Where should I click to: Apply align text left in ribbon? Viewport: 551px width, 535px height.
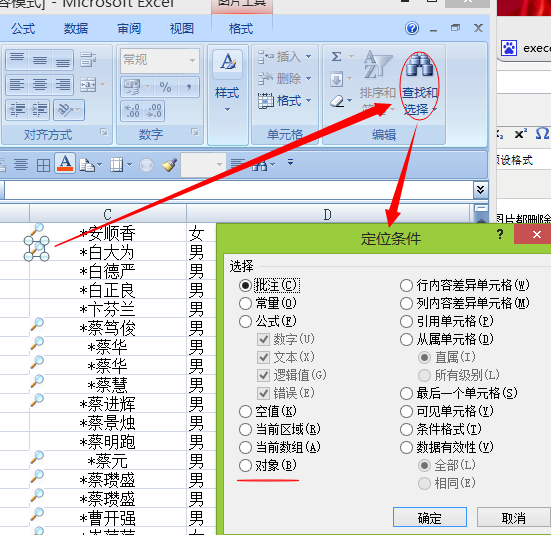(x=17, y=85)
